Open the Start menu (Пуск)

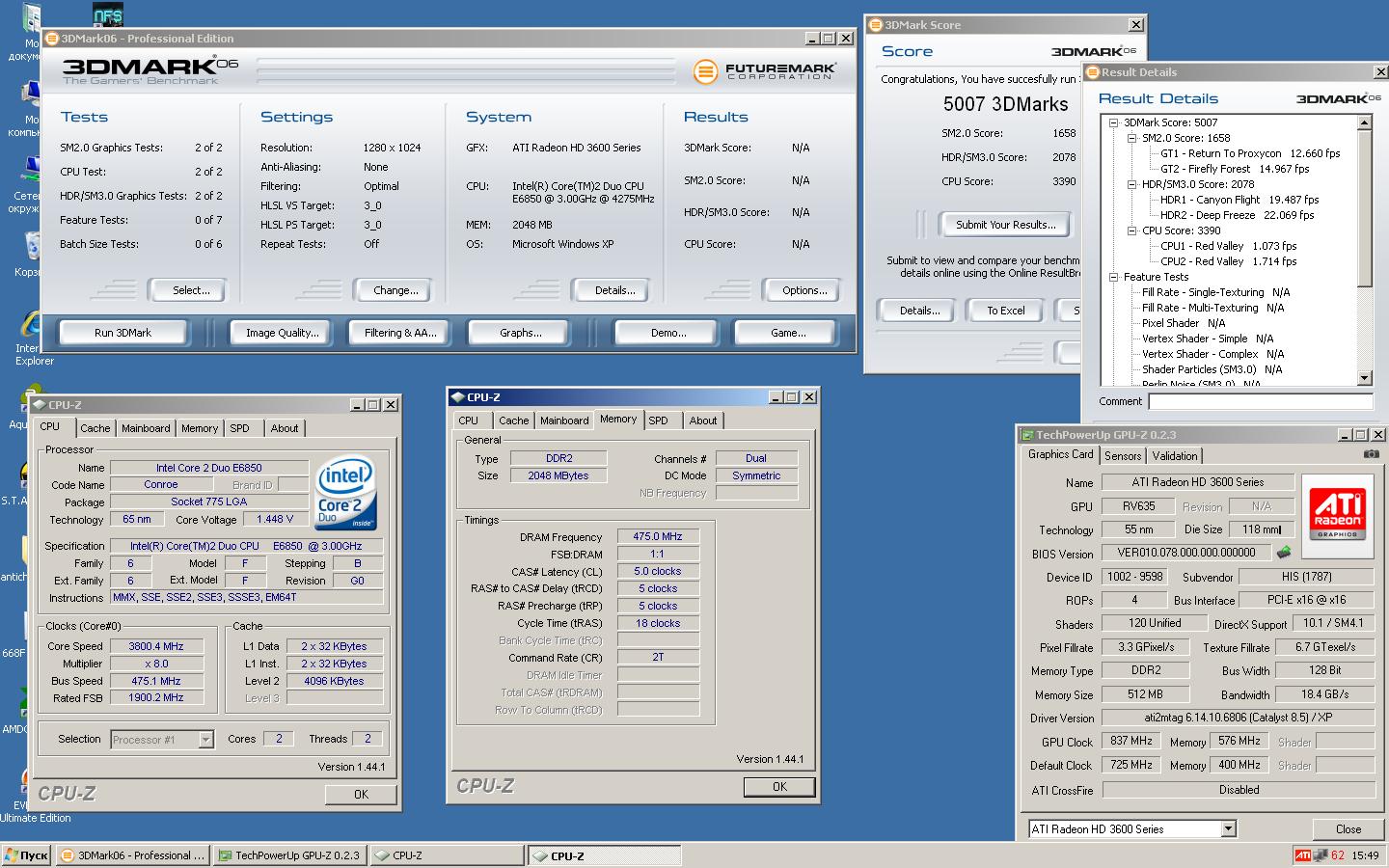[x=26, y=855]
